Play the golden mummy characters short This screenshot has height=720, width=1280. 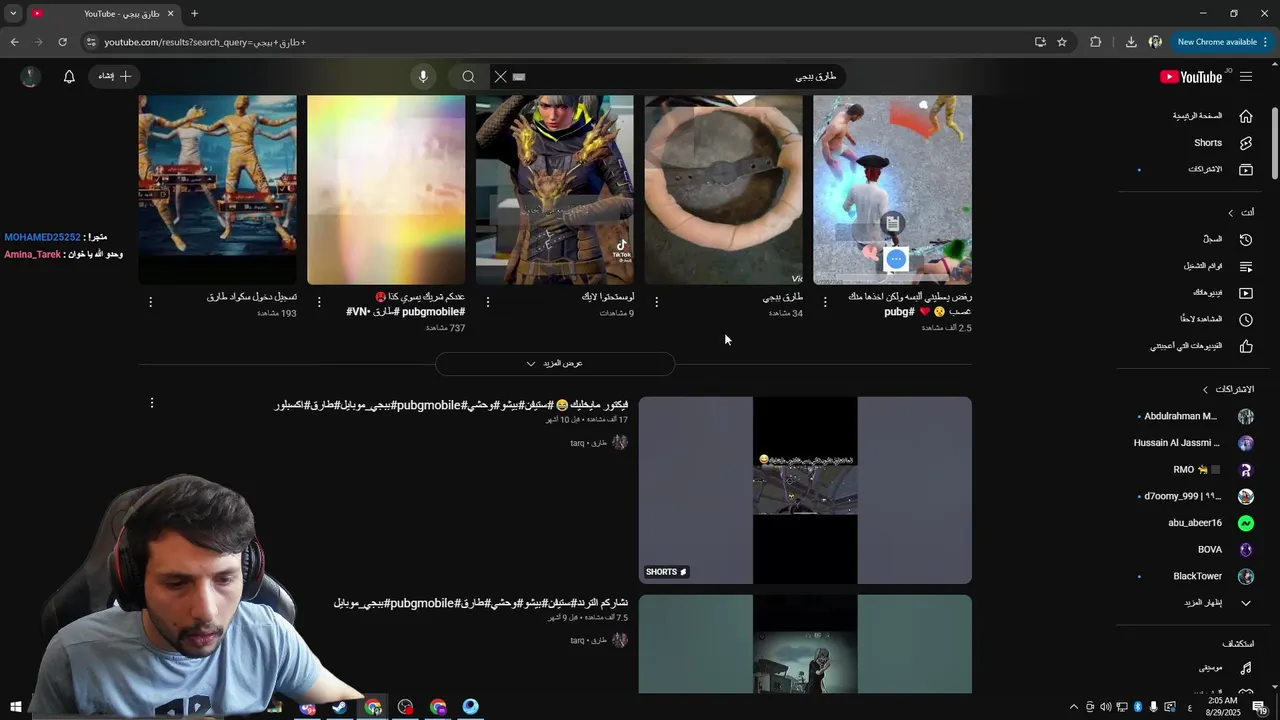[217, 190]
